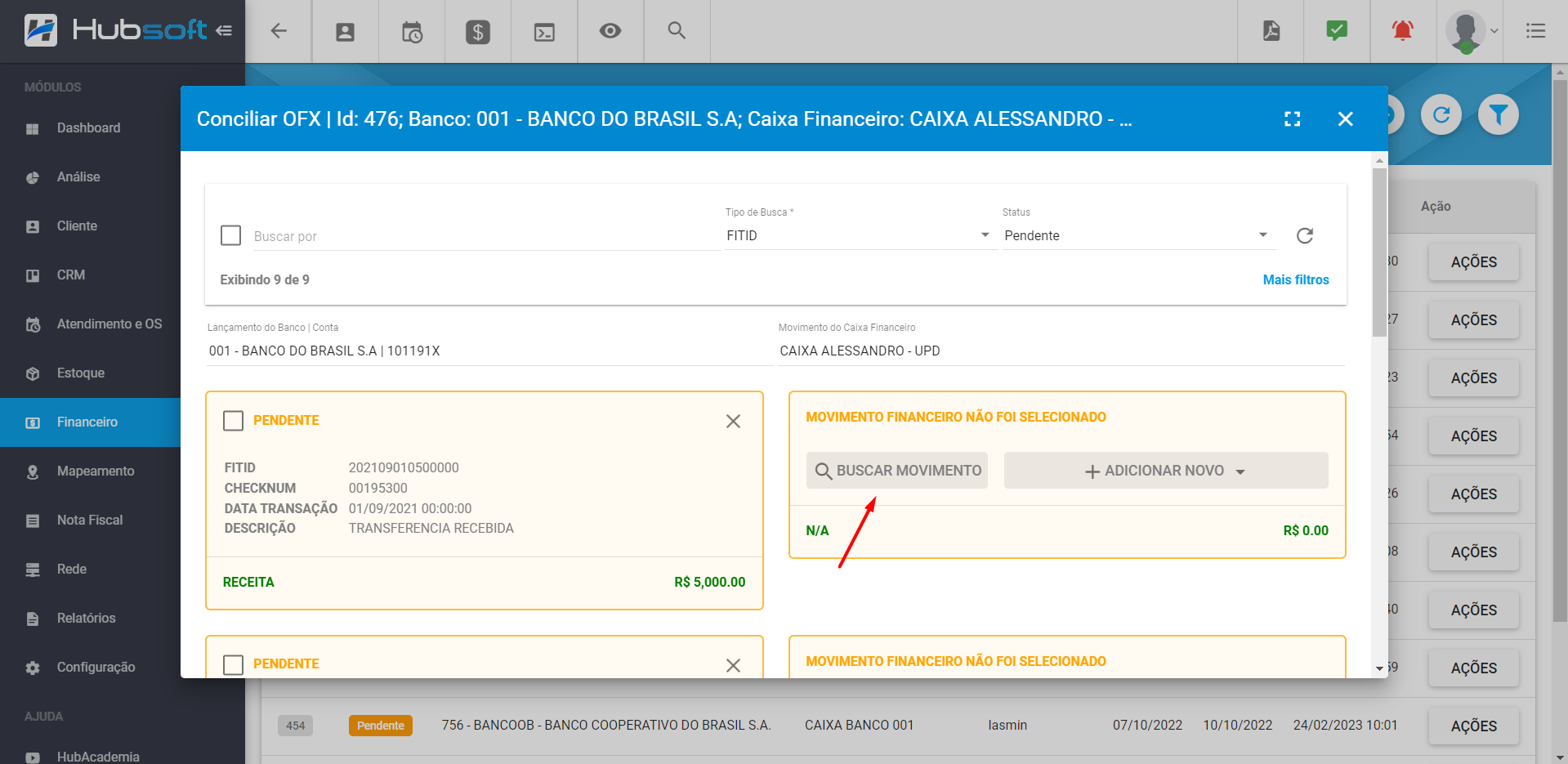Open the Tipo de Busca FITID dropdown

pyautogui.click(x=859, y=235)
